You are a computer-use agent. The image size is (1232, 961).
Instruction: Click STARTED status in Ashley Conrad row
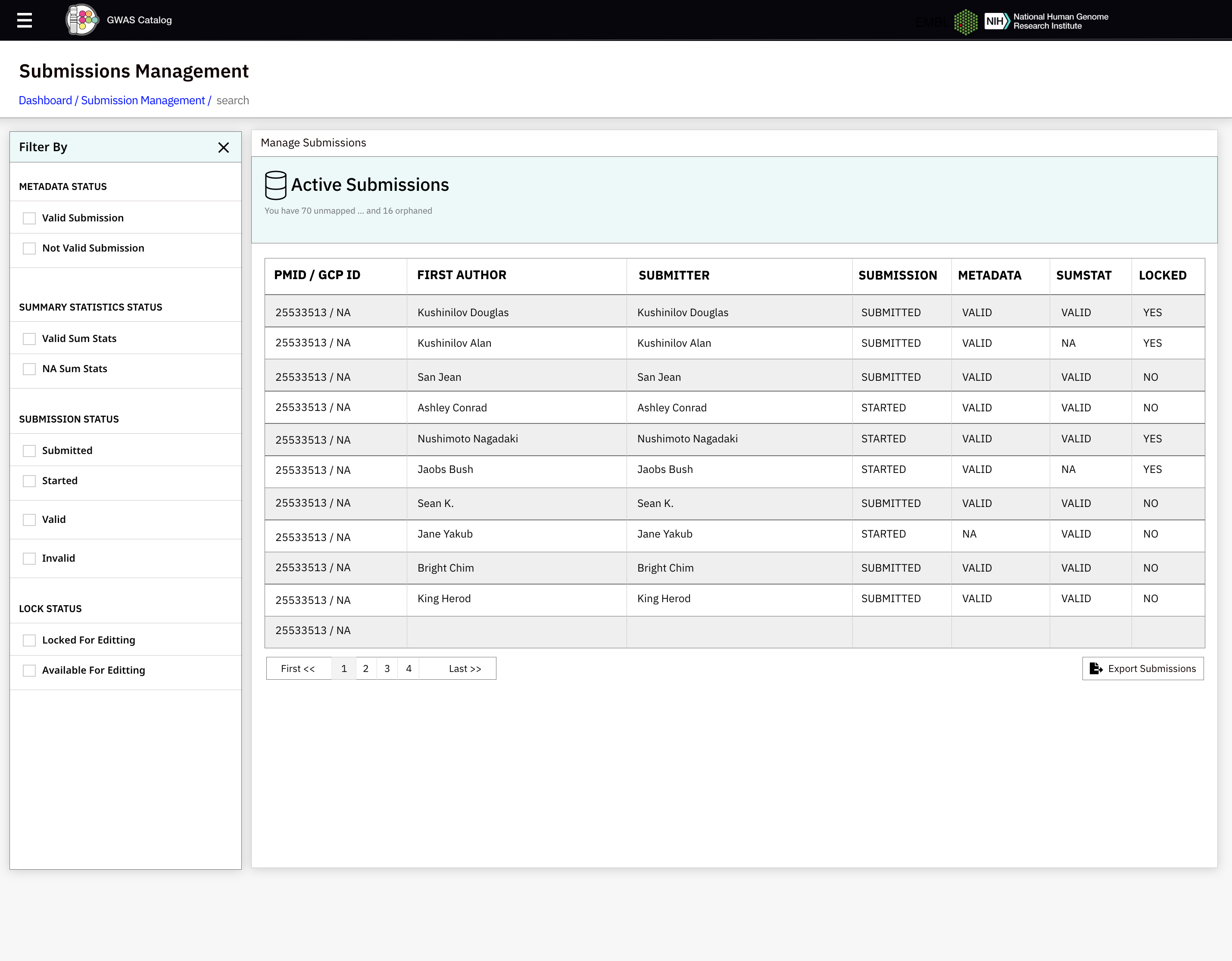[883, 408]
